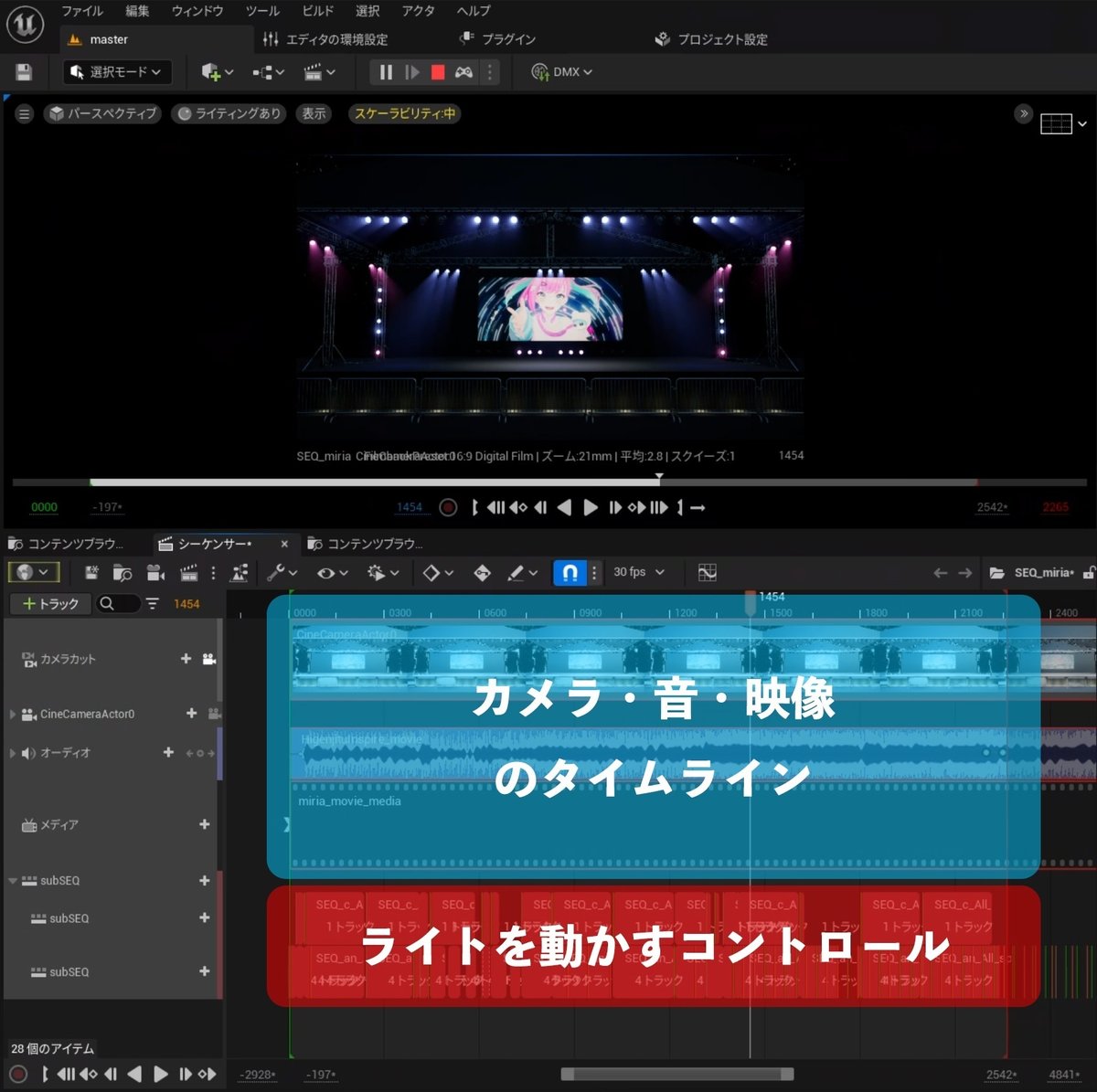
Task: Add a section to the メディア track
Action: (x=204, y=824)
